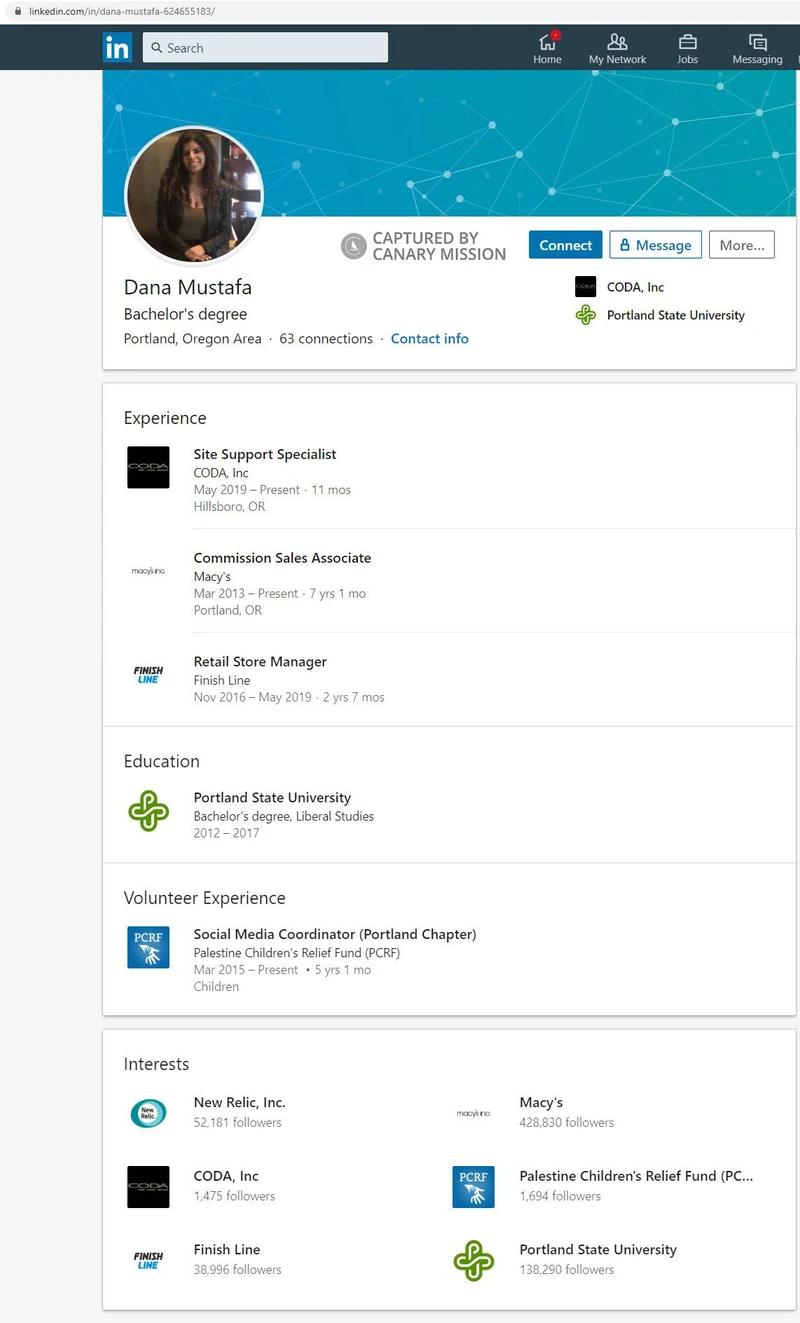Click '138,290 followers' text
This screenshot has height=1323, width=800.
tap(567, 1270)
